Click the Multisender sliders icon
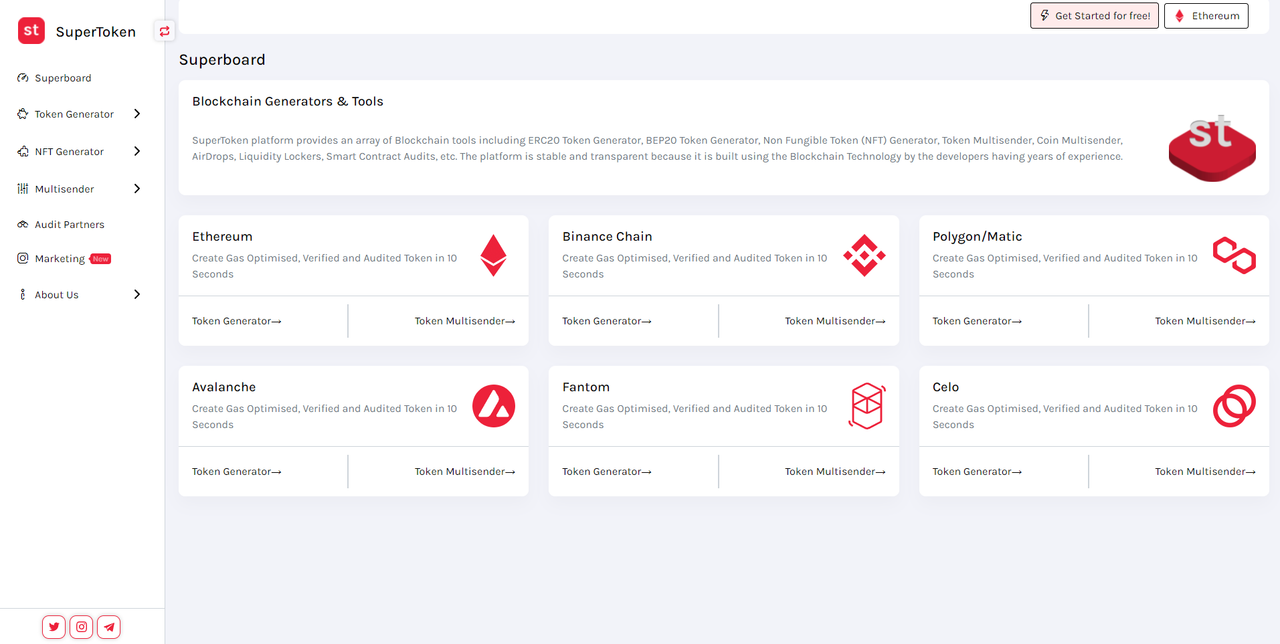 coord(23,189)
